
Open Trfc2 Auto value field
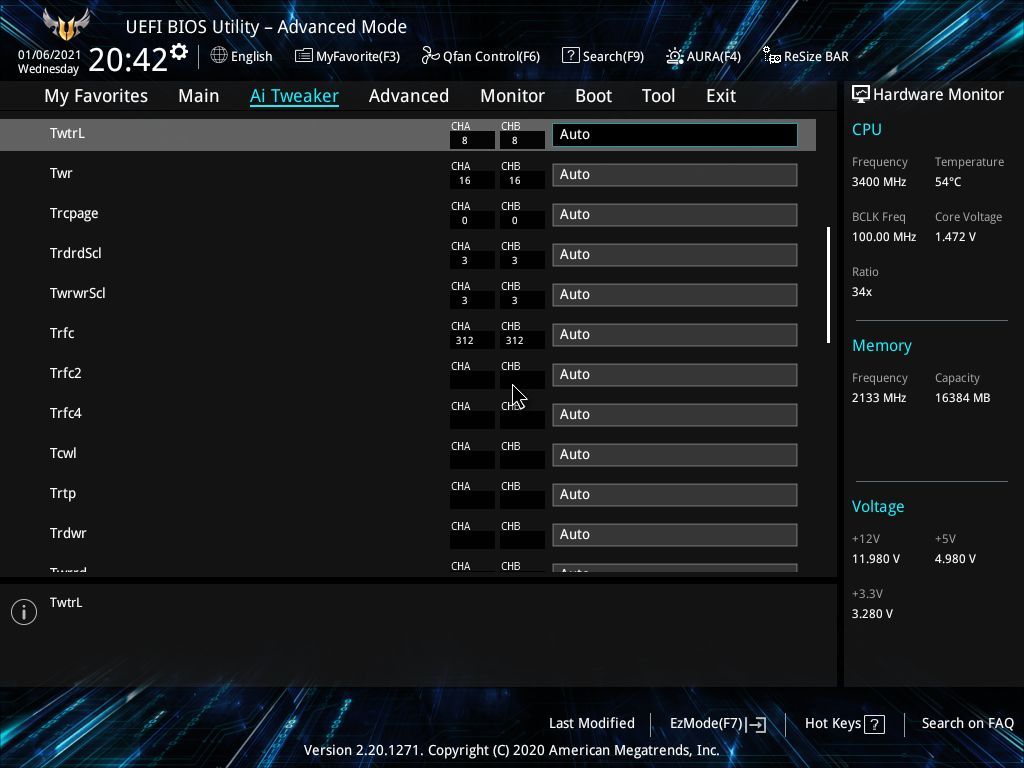pos(675,374)
